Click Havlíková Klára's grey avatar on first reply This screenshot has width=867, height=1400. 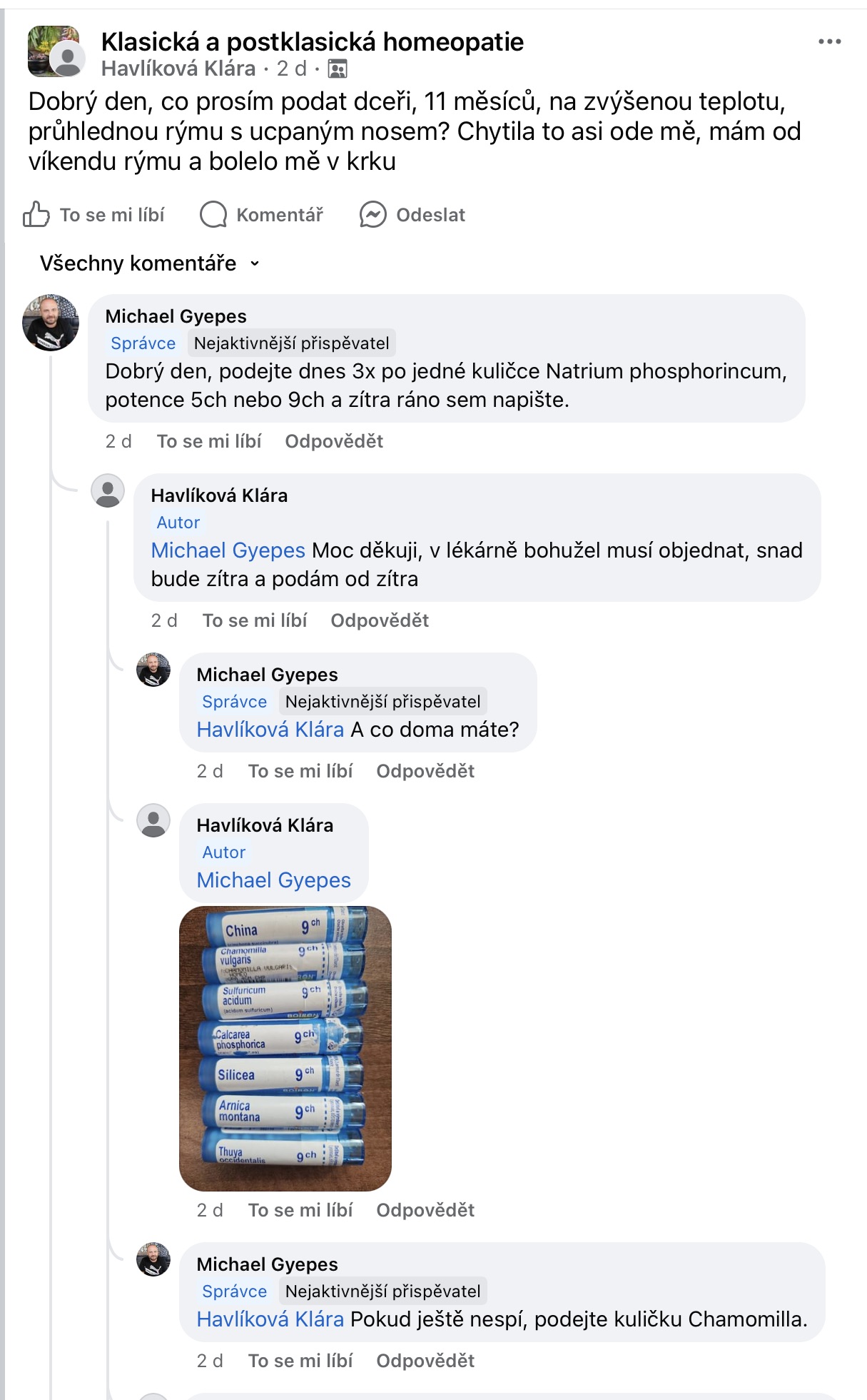pyautogui.click(x=108, y=491)
